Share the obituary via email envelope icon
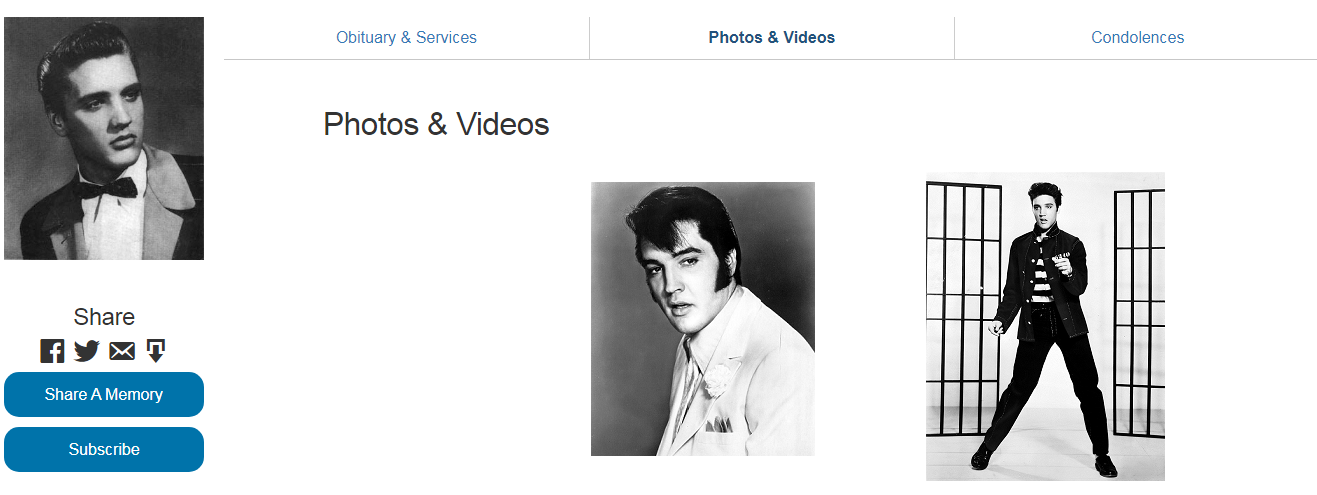 [x=122, y=351]
